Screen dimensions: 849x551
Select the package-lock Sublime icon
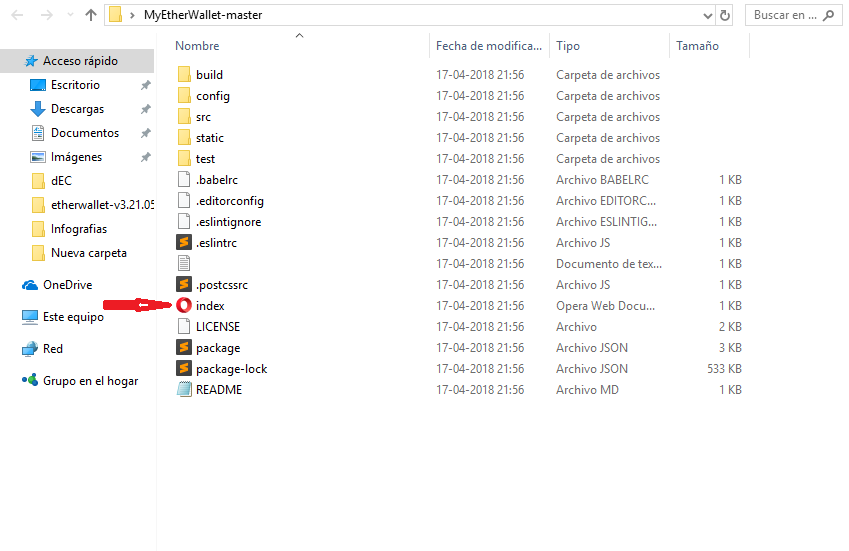[x=184, y=369]
